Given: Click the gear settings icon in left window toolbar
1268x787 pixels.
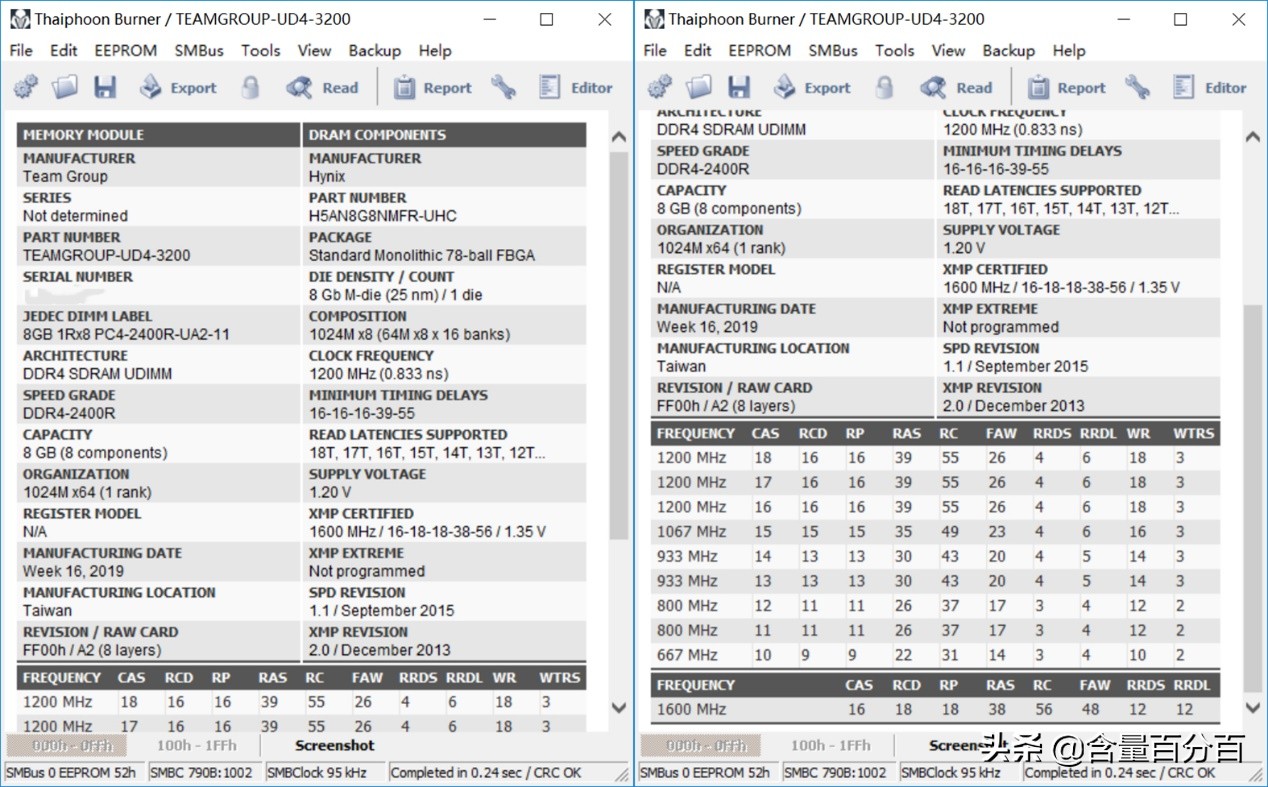Looking at the screenshot, I should 26,88.
